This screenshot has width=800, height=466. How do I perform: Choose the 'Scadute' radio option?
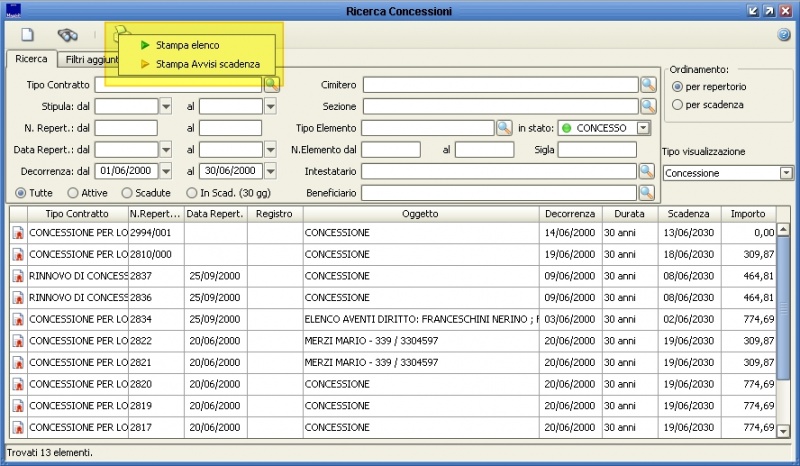point(127,193)
